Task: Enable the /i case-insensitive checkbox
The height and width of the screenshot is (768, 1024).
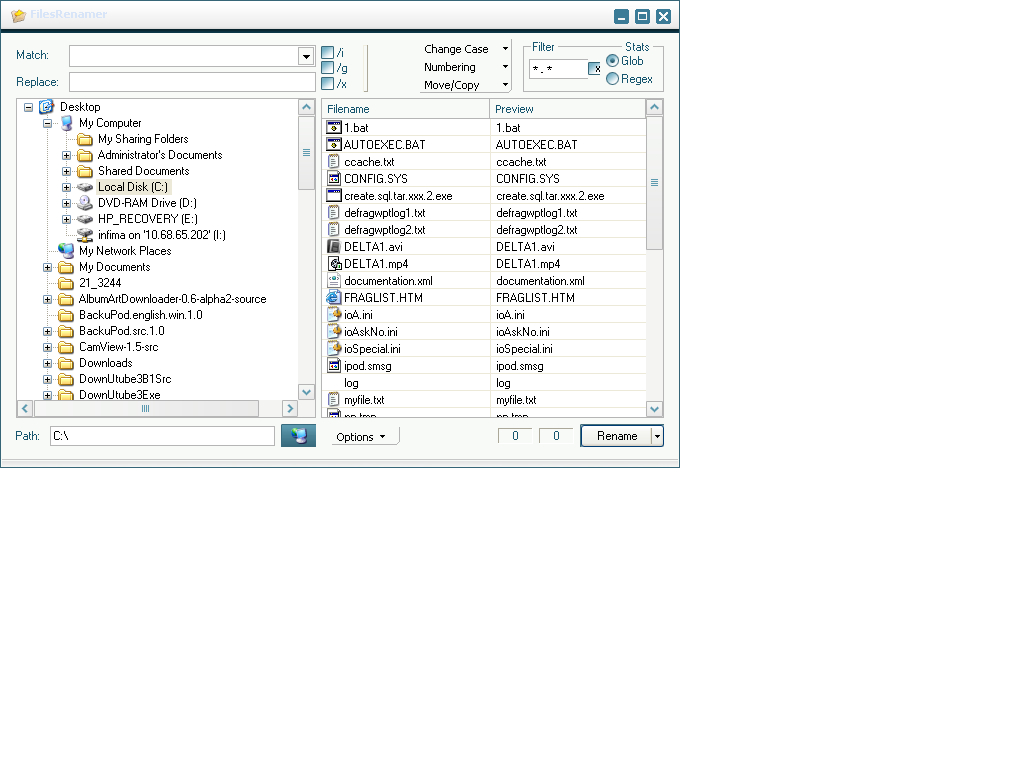Action: 327,53
